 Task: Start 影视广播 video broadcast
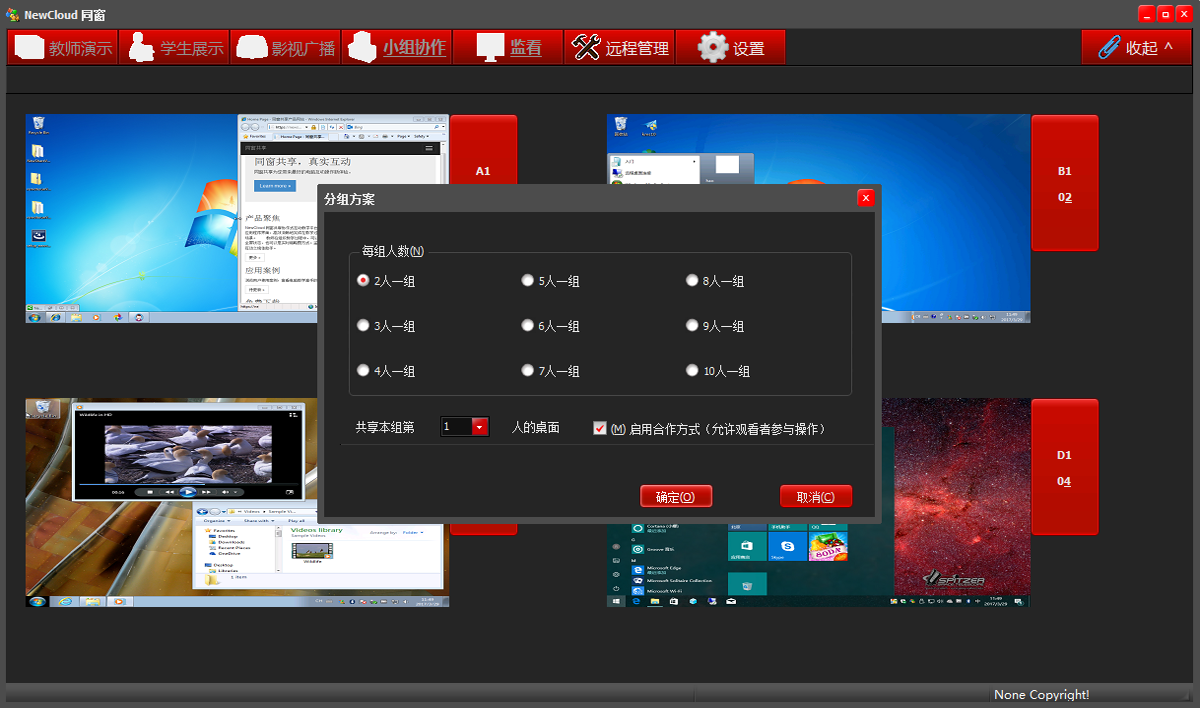click(286, 47)
